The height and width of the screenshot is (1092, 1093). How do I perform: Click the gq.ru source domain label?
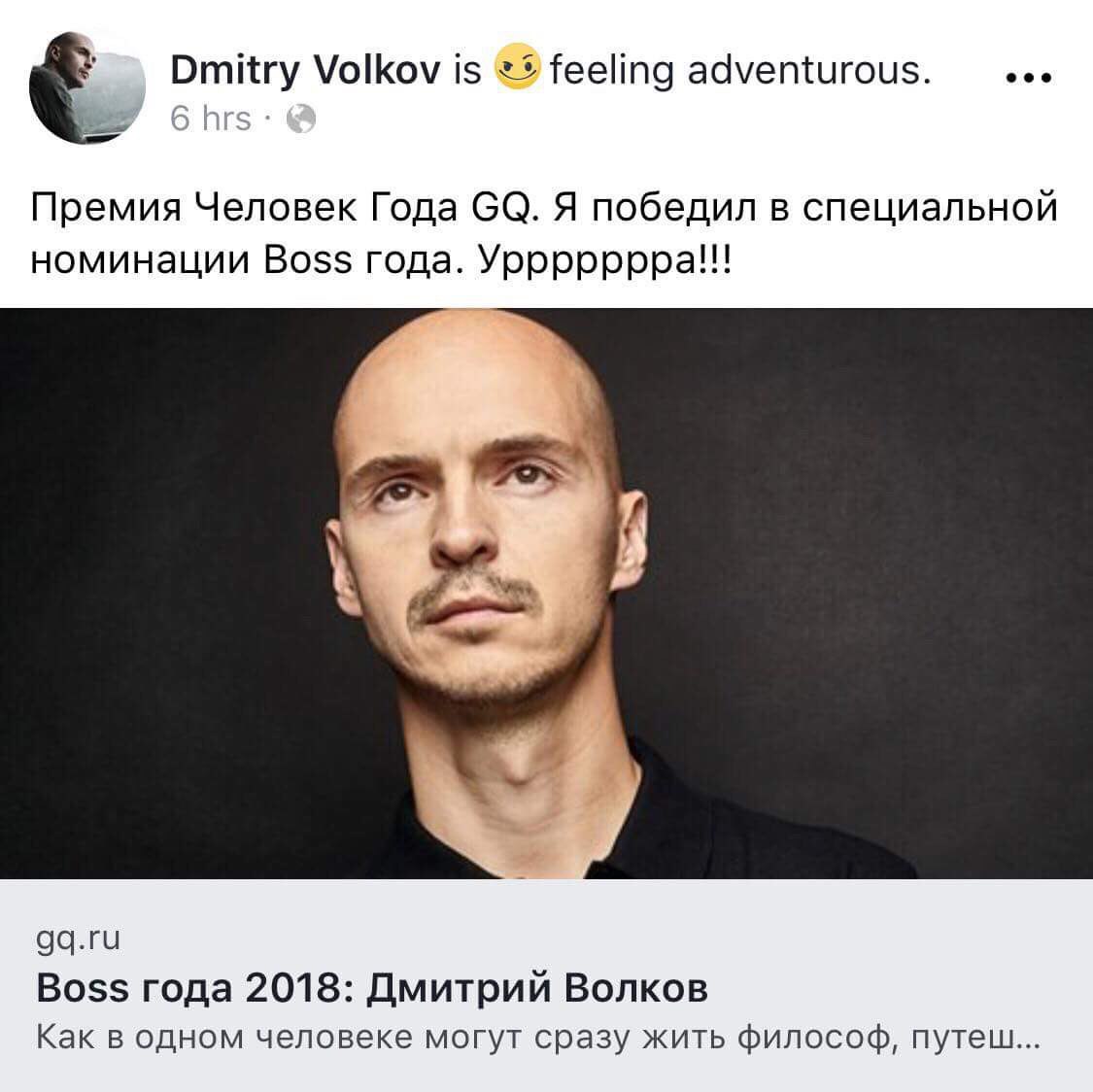tap(78, 938)
